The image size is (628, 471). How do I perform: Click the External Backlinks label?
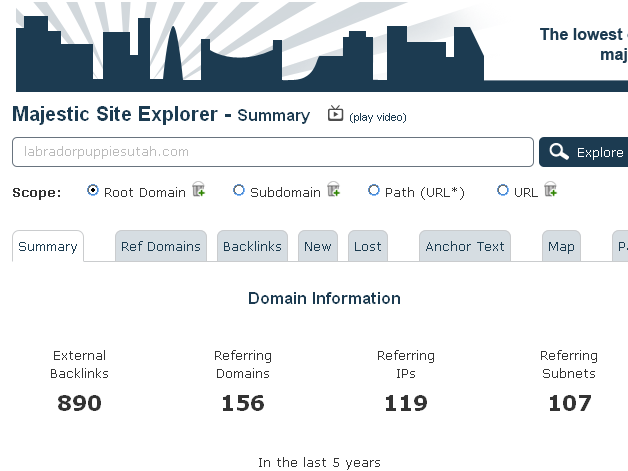click(x=79, y=364)
